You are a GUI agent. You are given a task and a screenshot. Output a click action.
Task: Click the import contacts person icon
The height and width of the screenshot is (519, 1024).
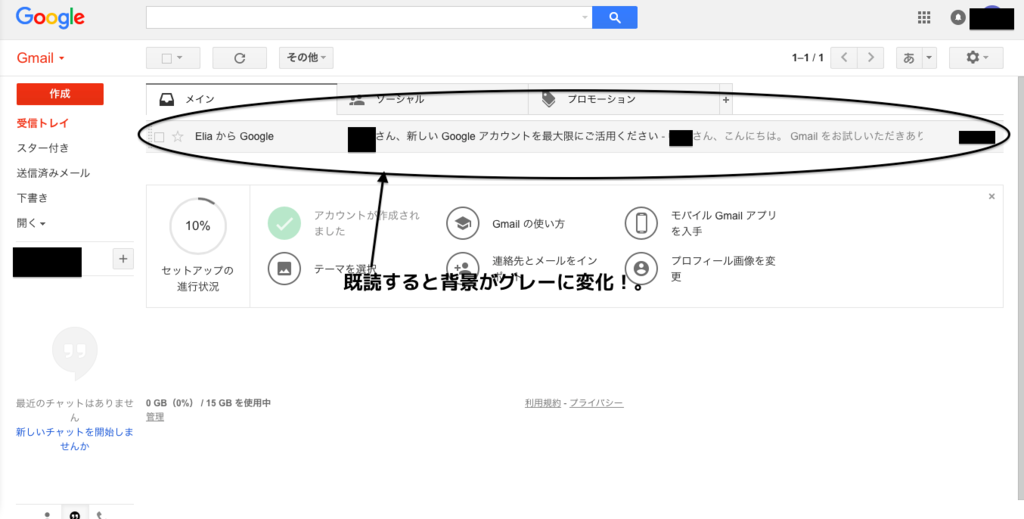tap(463, 268)
